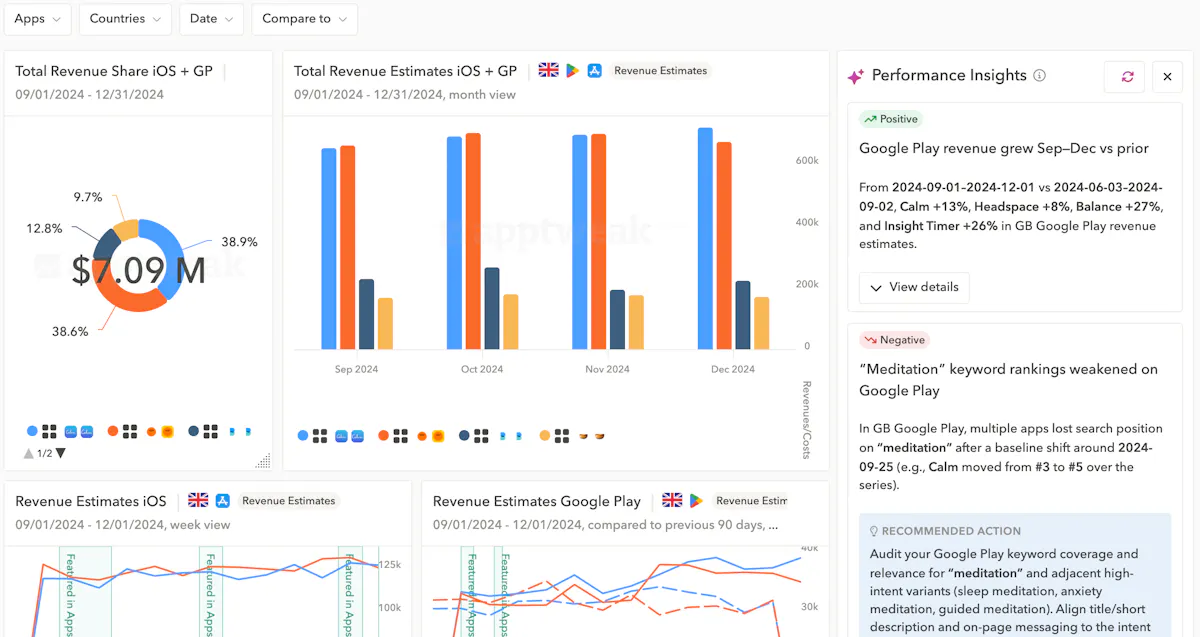The width and height of the screenshot is (1200, 637).
Task: Click the dark blue legend dot under donut chart
Action: [x=193, y=432]
